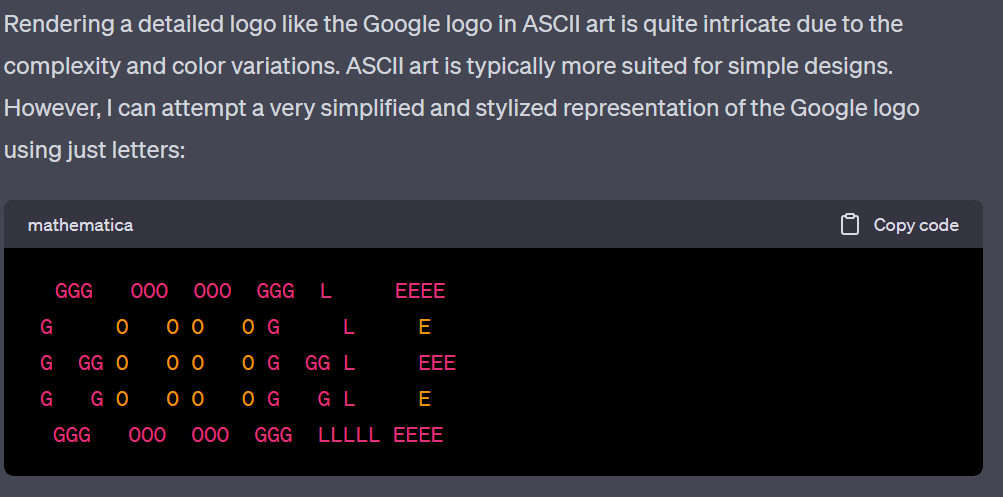Click "LLLLL" in the bottom ASCII row
1003x497 pixels.
[x=349, y=436]
